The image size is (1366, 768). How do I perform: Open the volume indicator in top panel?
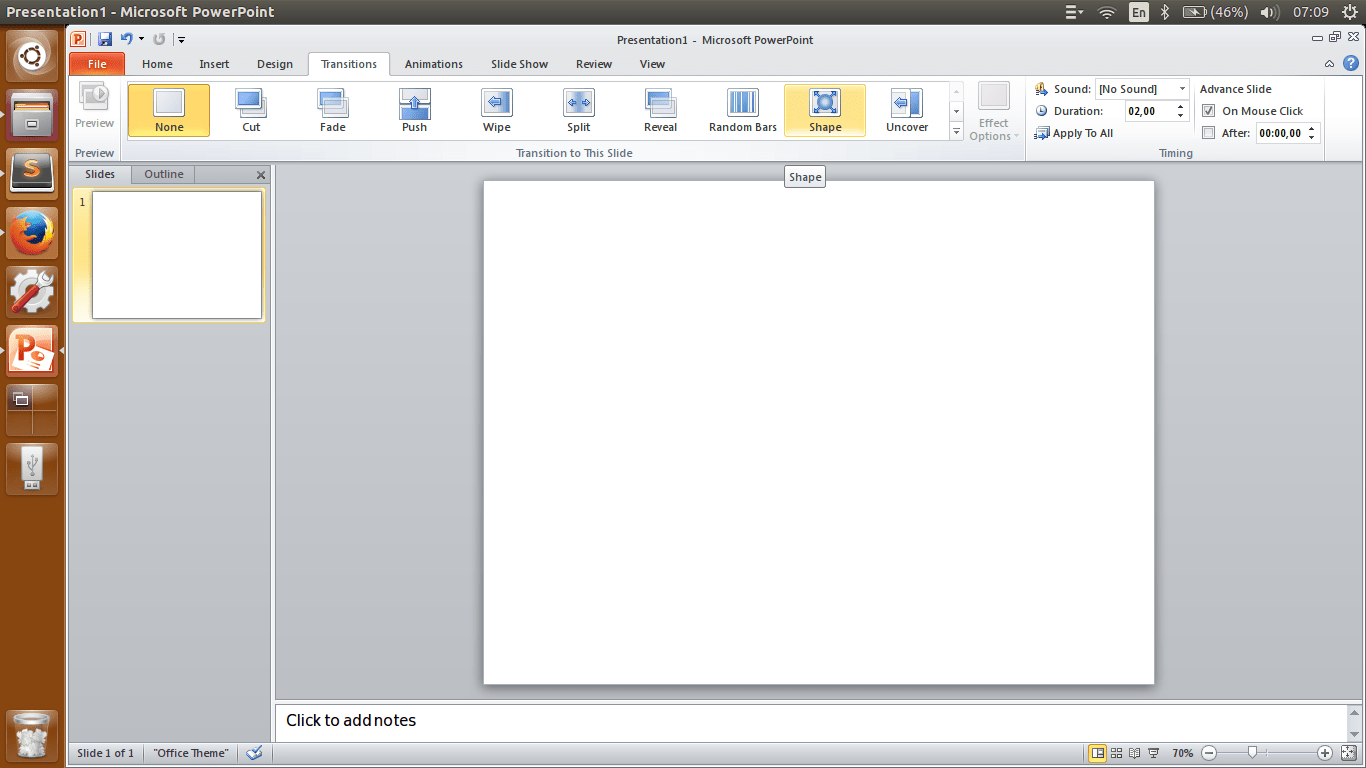point(1269,12)
